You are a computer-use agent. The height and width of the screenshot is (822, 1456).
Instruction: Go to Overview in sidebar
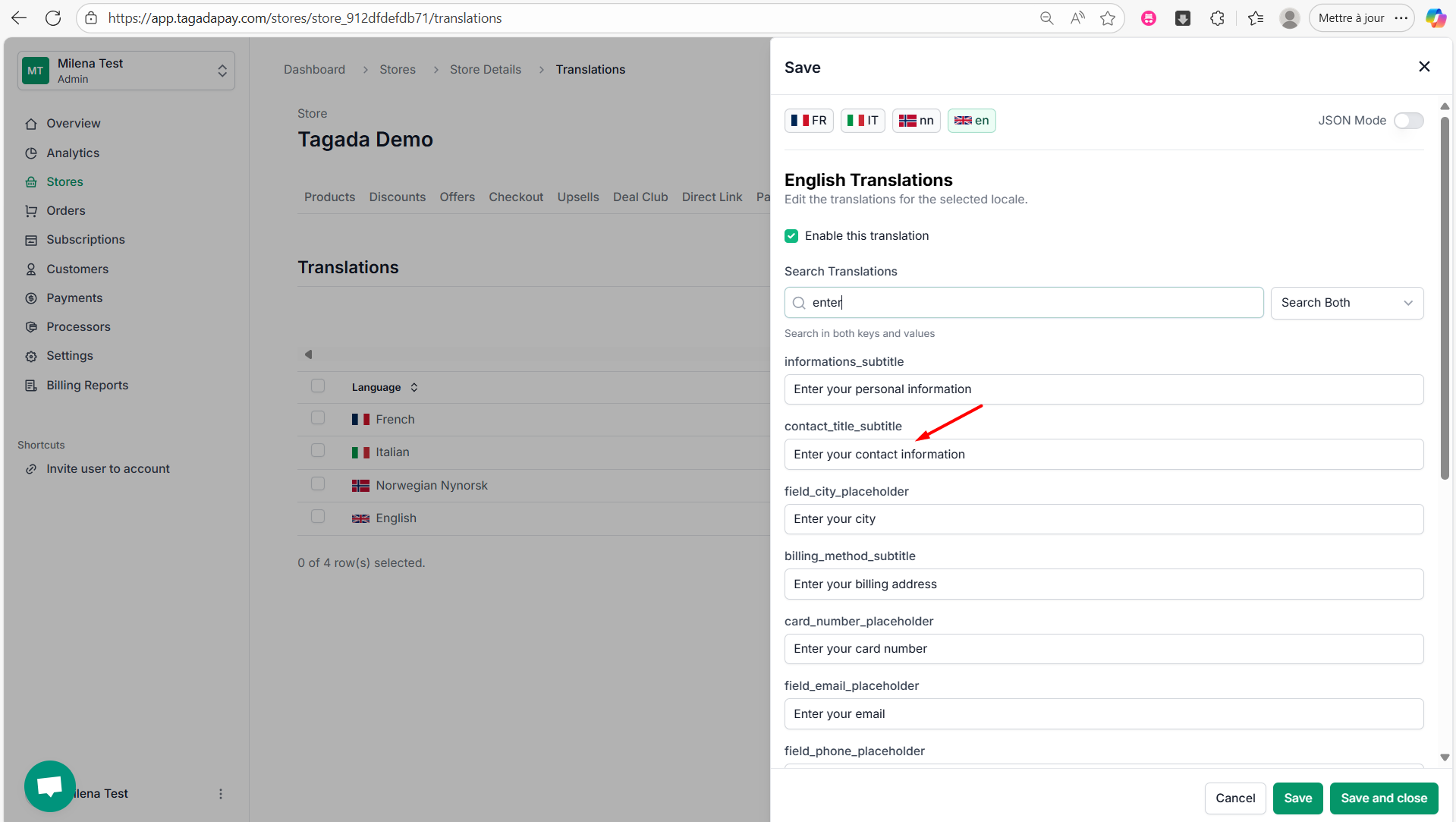click(x=73, y=123)
